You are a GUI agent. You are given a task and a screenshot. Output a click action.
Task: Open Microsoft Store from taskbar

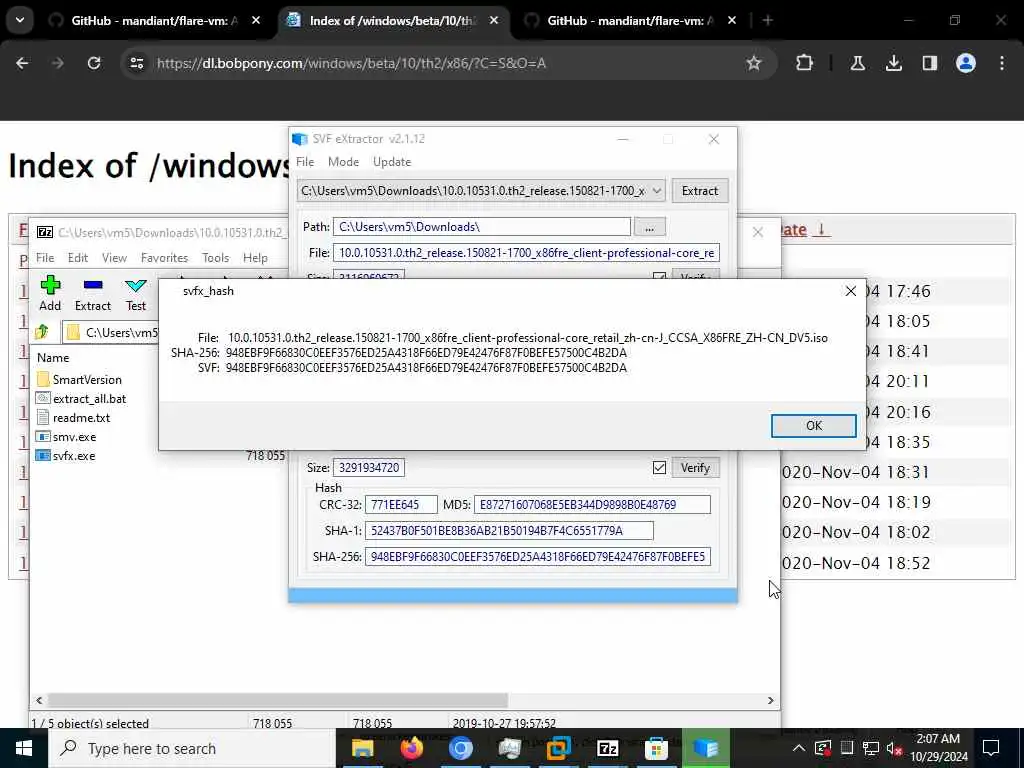tap(656, 748)
